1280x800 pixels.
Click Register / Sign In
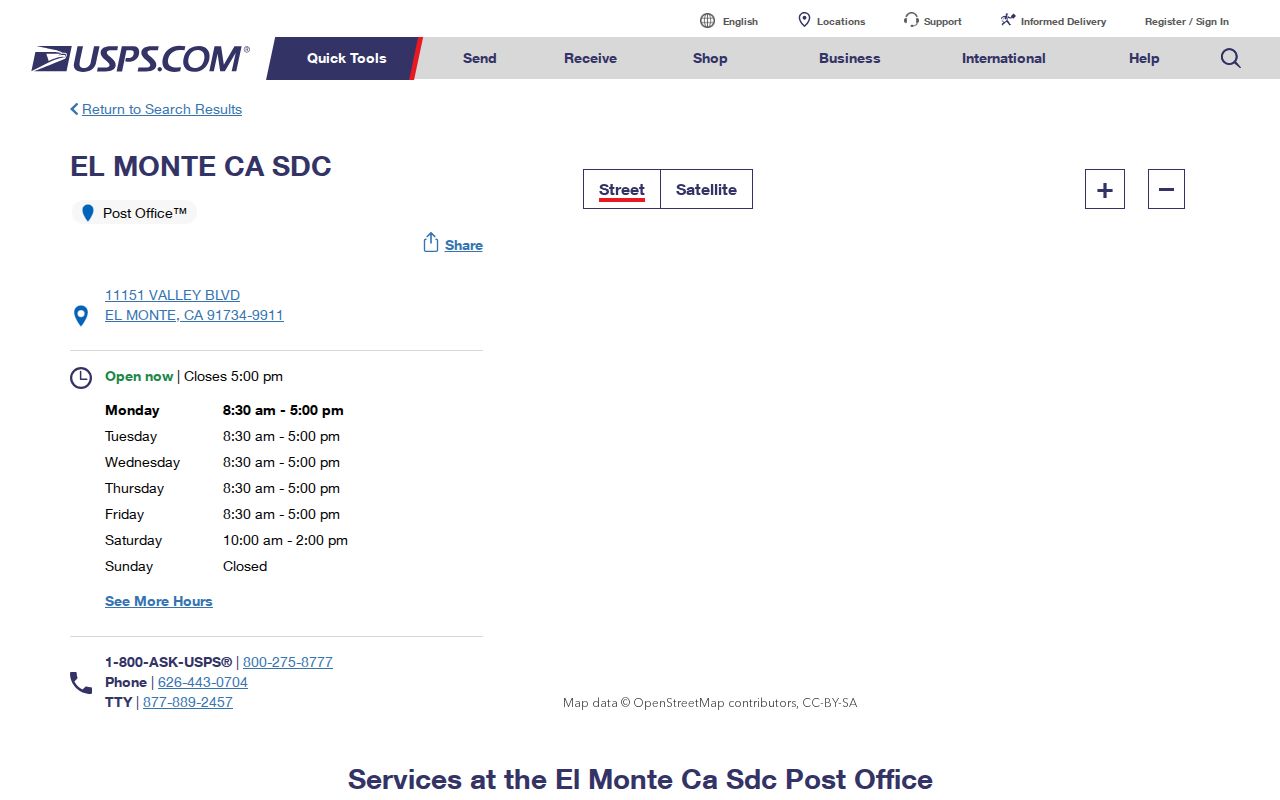1187,21
